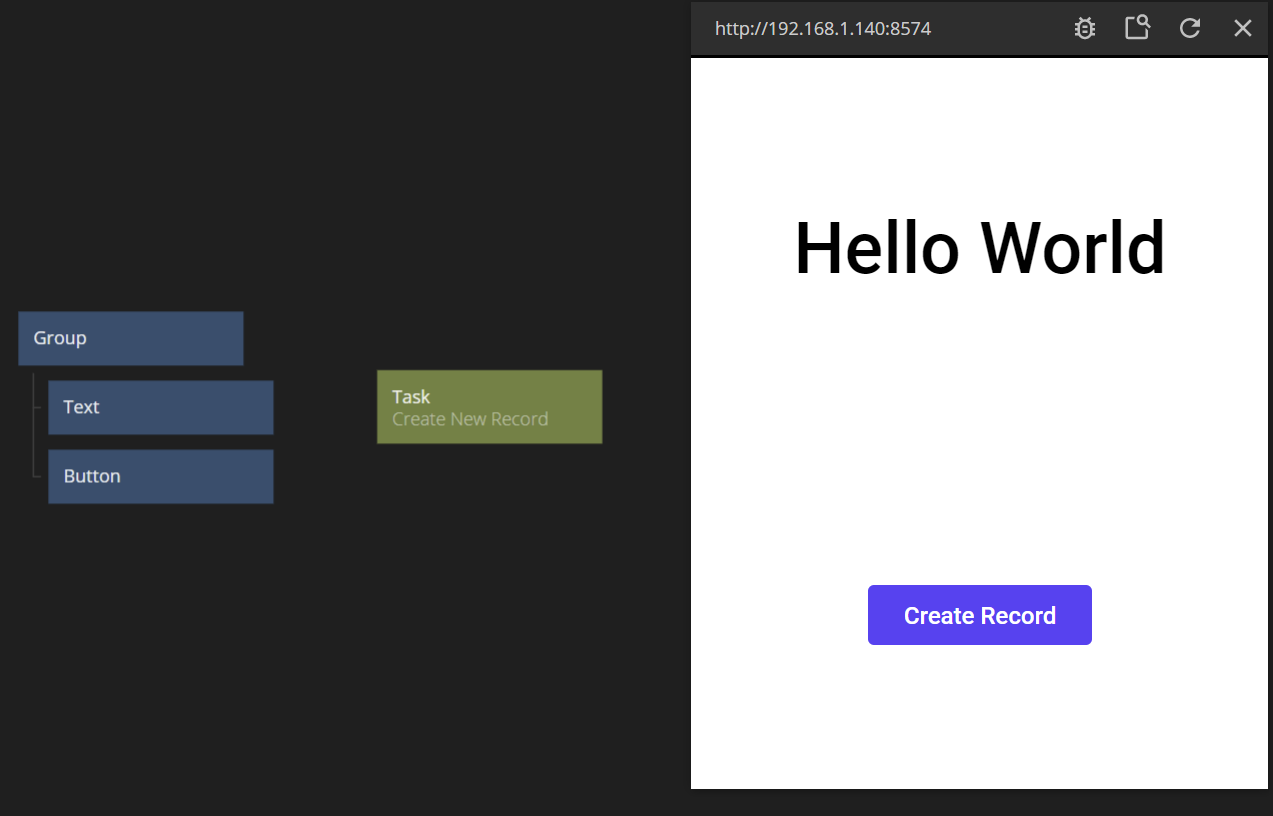The height and width of the screenshot is (816, 1273).
Task: Select the Text node under Group
Action: 160,407
